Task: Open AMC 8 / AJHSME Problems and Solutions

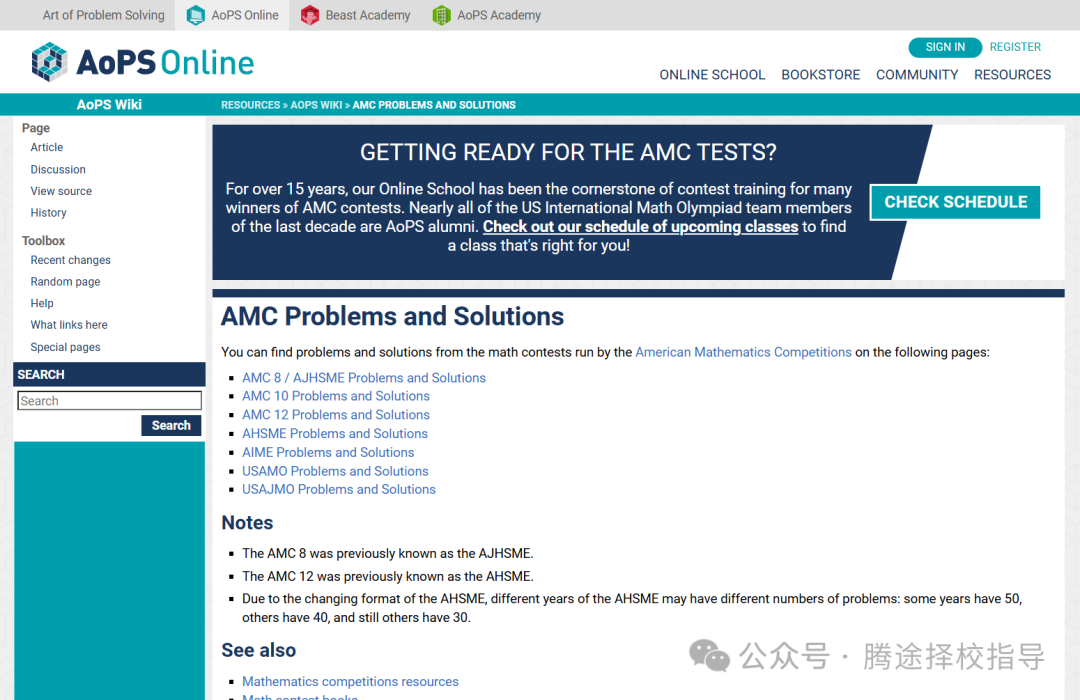Action: [x=364, y=378]
